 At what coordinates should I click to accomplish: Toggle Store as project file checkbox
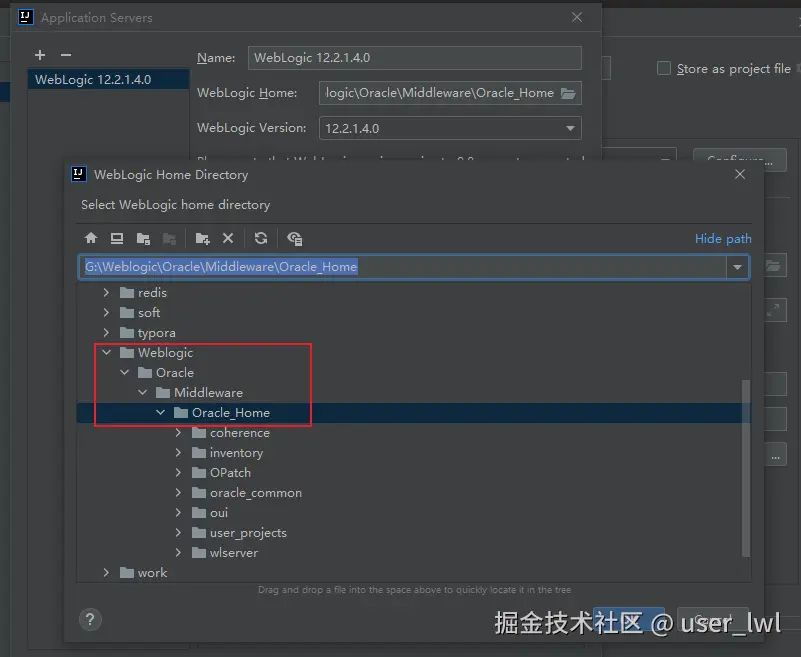coord(664,68)
